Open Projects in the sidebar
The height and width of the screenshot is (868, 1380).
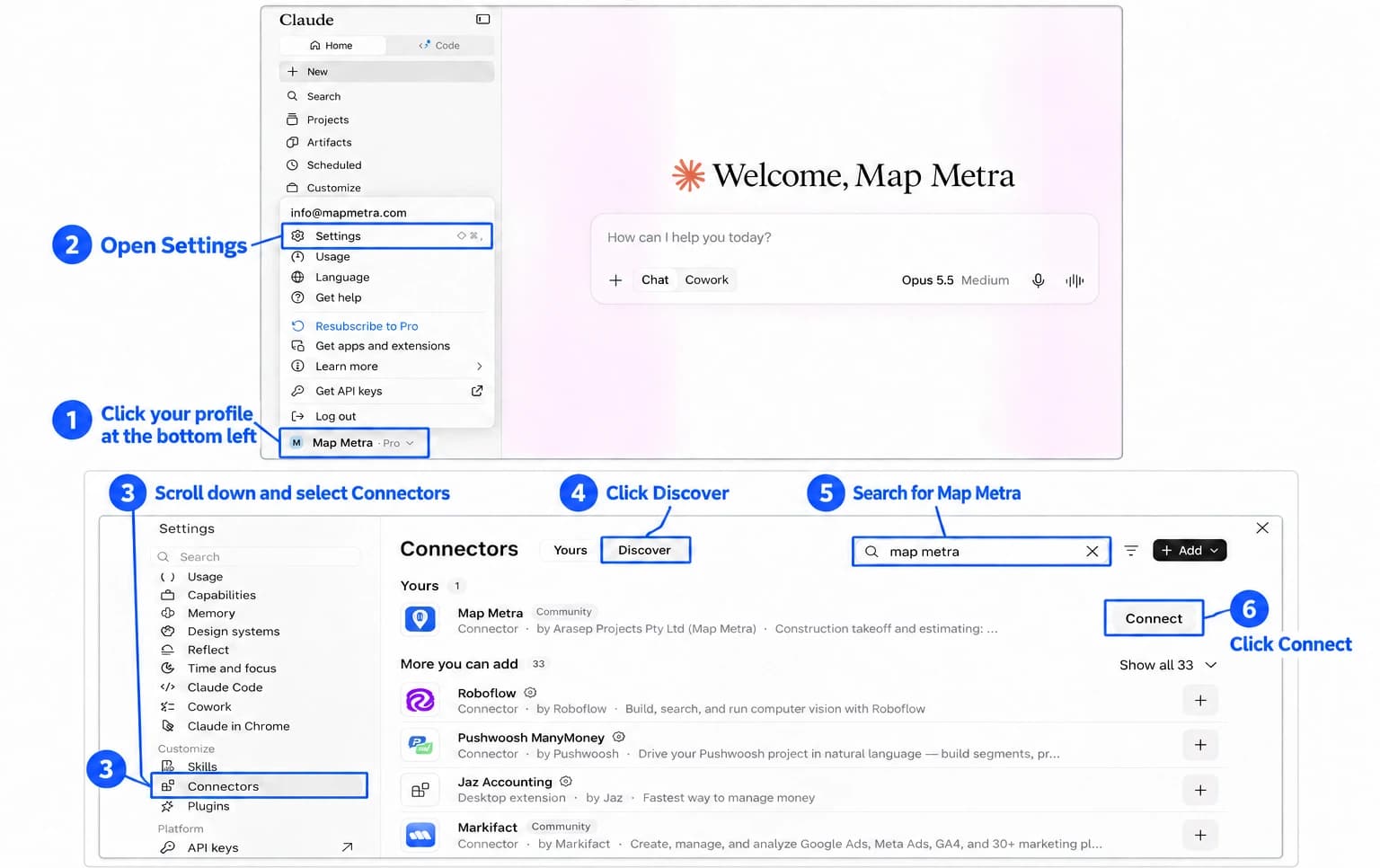point(386,120)
